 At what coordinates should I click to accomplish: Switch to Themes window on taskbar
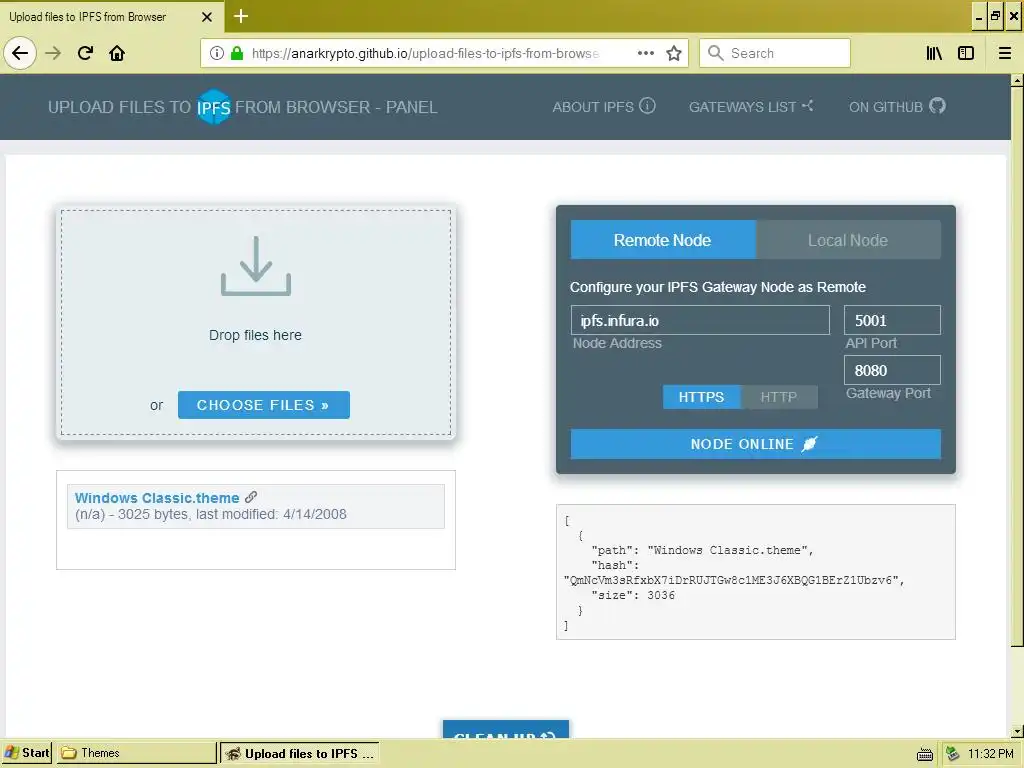[136, 753]
